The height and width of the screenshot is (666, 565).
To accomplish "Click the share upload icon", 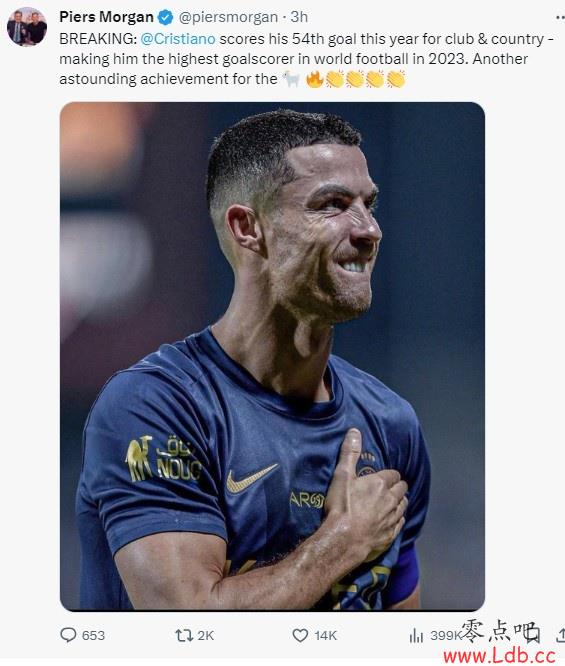I will 560,635.
